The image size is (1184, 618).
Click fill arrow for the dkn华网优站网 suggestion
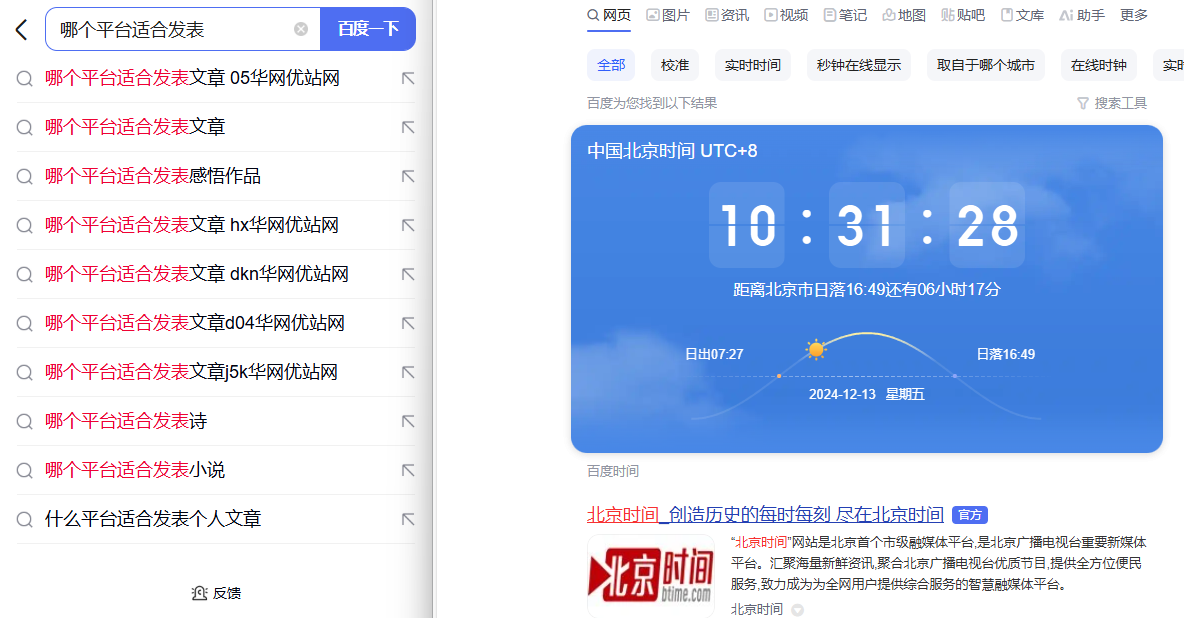coord(408,274)
